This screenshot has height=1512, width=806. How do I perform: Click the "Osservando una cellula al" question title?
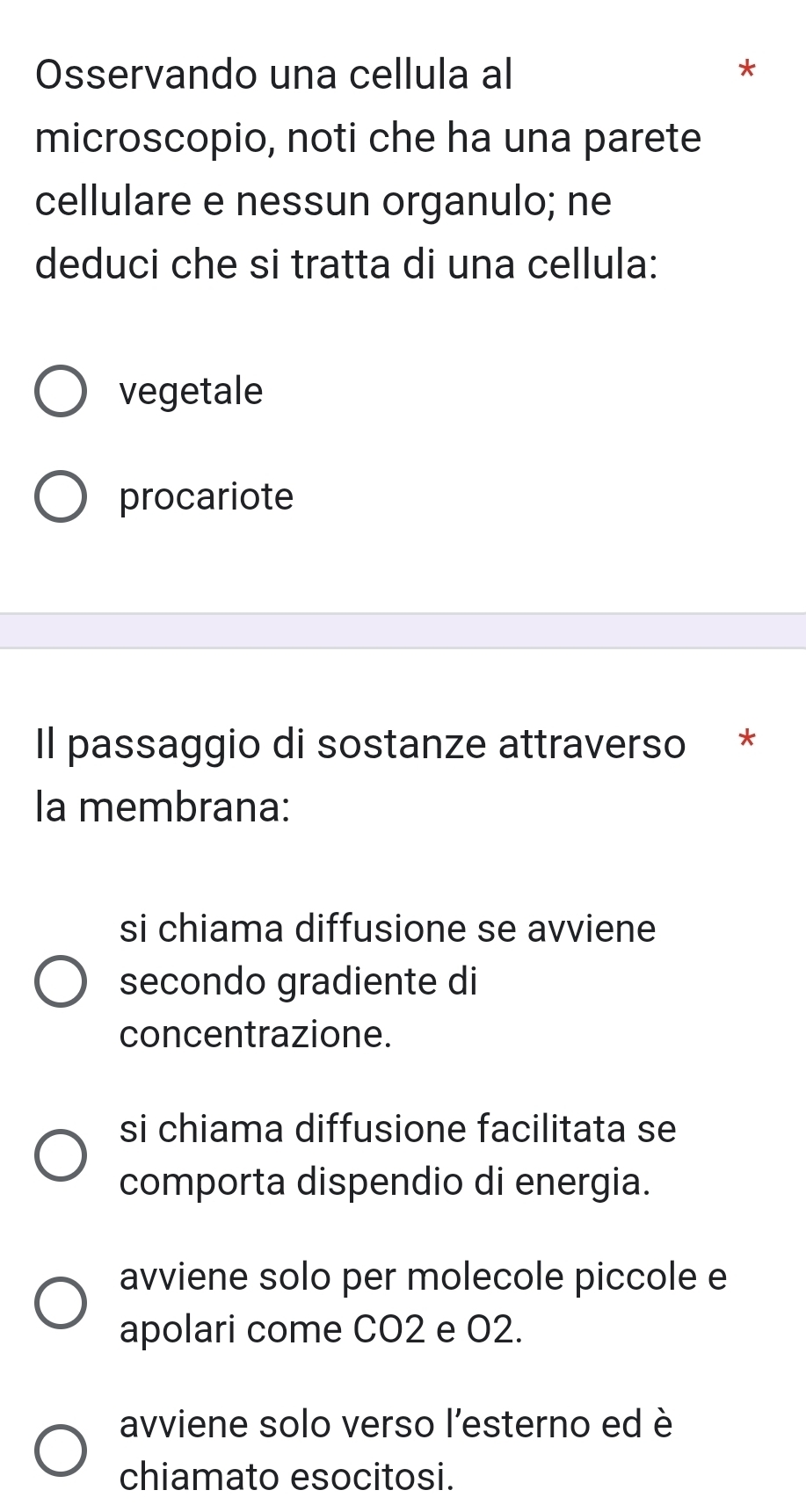coord(273,75)
